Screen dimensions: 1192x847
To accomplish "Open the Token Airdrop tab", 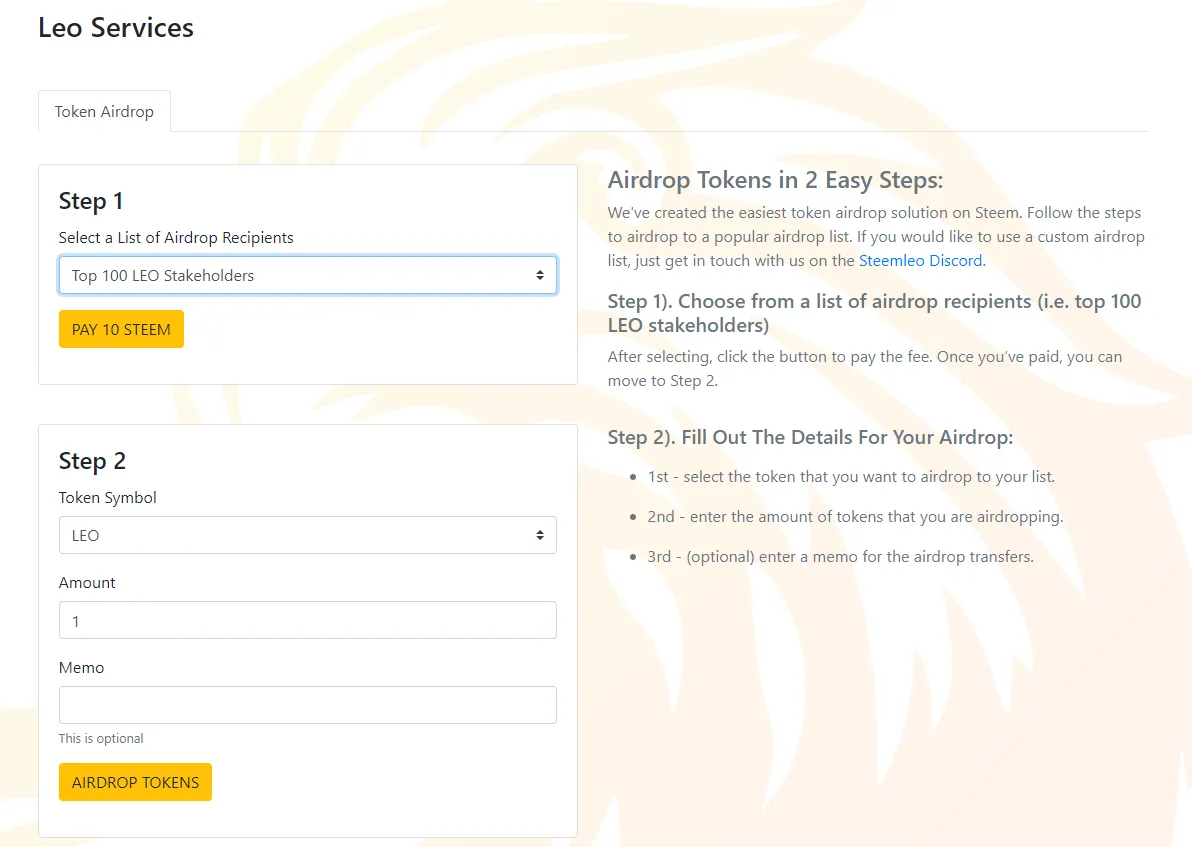I will tap(104, 111).
